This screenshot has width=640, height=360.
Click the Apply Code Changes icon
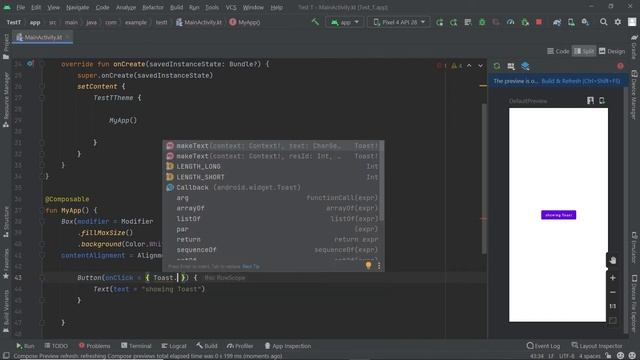pos(468,22)
